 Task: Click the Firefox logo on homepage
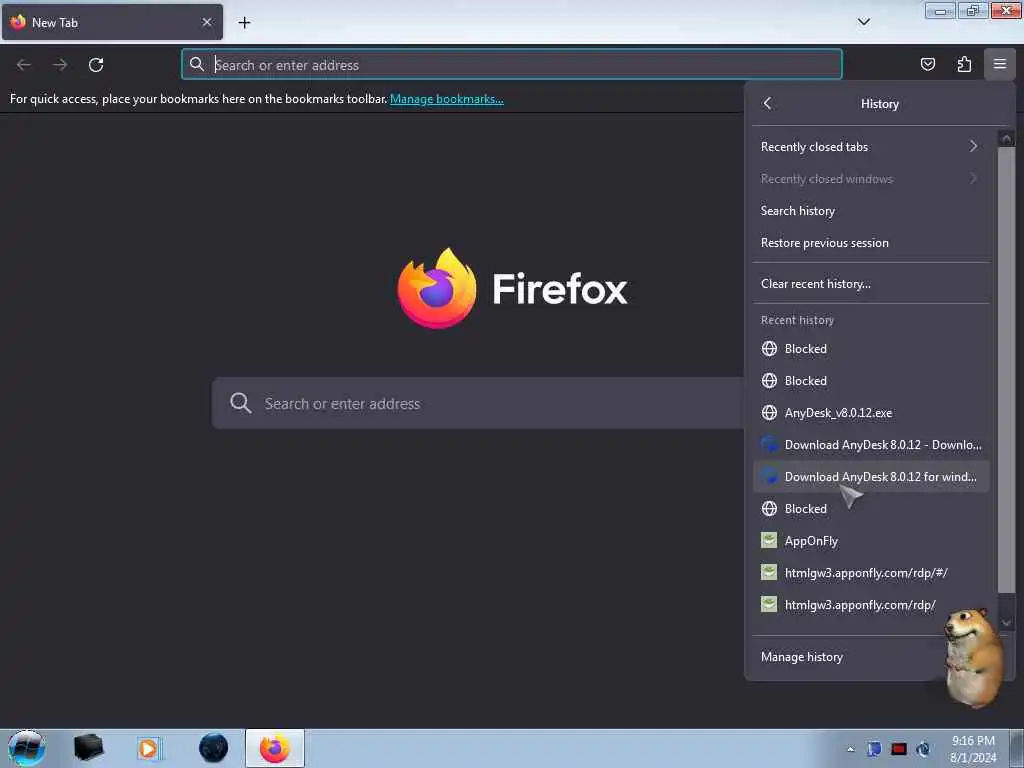(436, 288)
